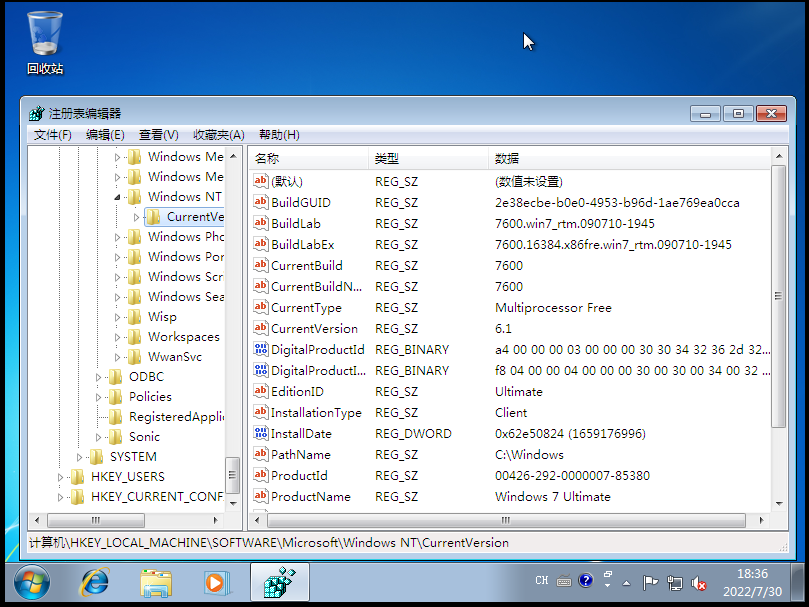Collapse the Windows NT tree node
809x607 pixels.
tap(117, 197)
